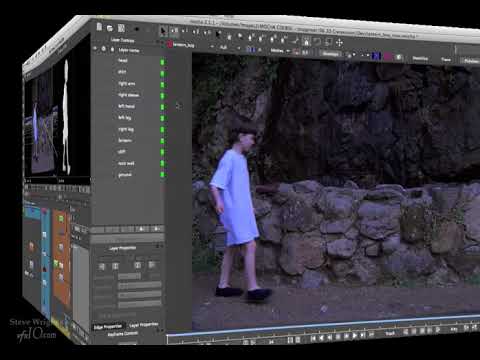Select the arrow Pick tool in toolbar
The height and width of the screenshot is (360, 480).
(x=163, y=31)
